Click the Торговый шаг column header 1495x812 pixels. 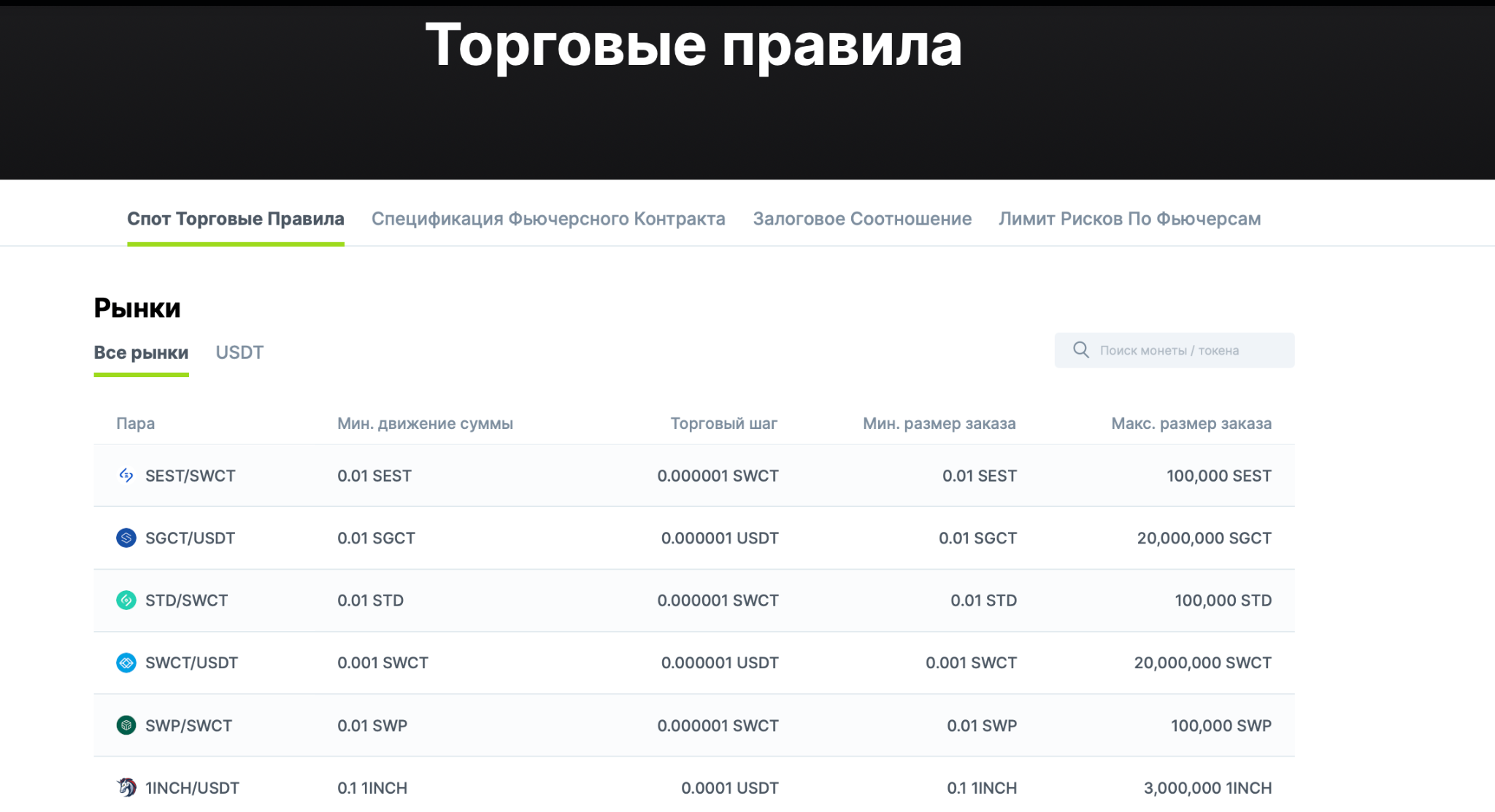coord(724,424)
